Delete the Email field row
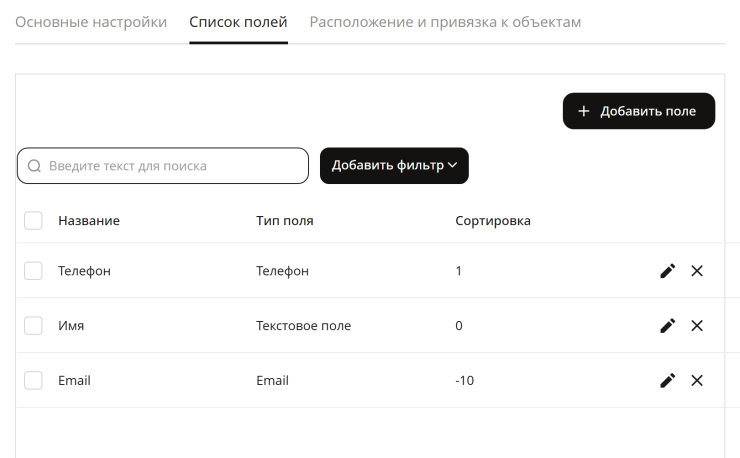740x458 pixels. (x=697, y=381)
